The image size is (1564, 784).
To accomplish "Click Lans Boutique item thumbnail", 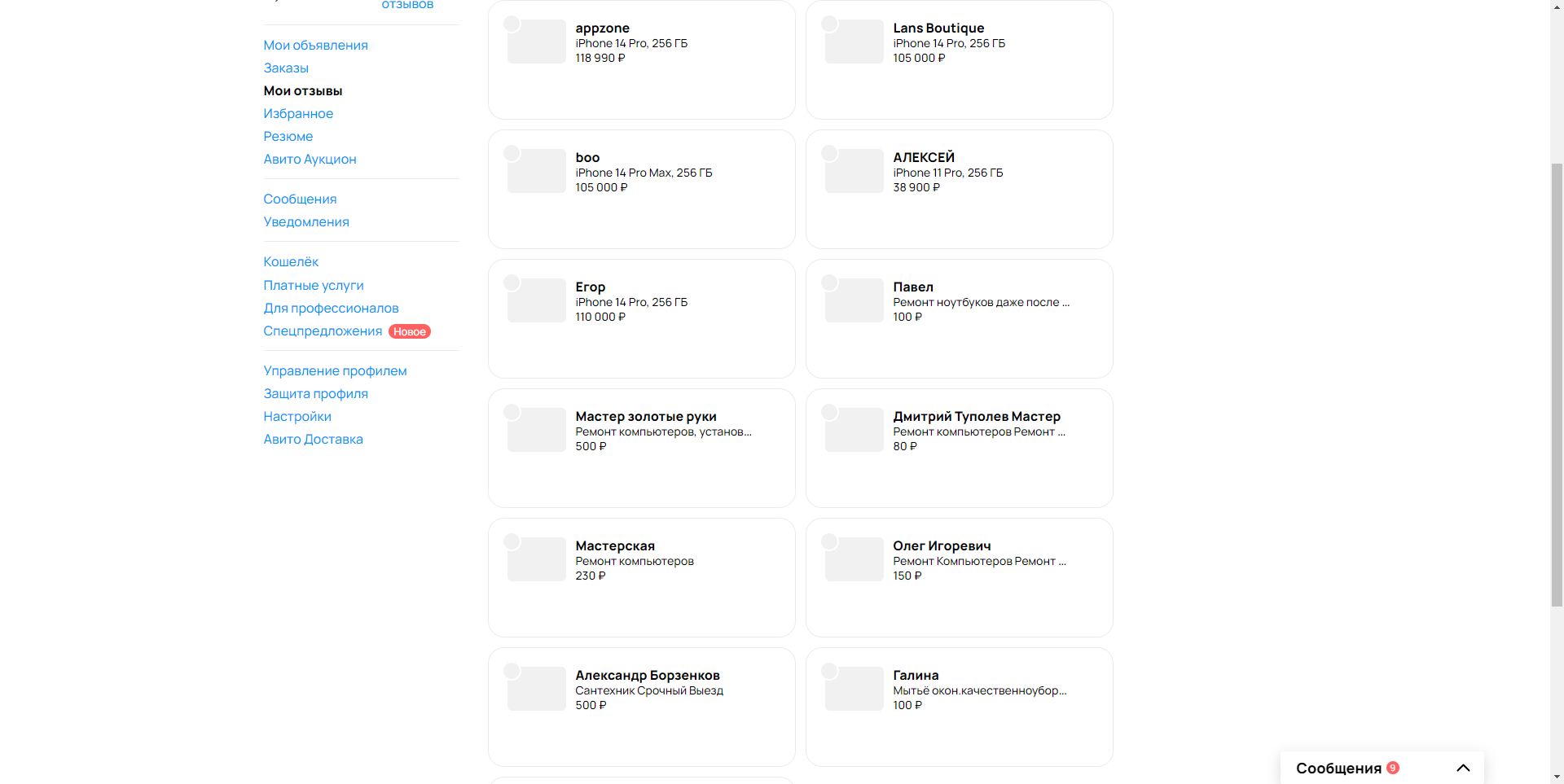I will tap(854, 42).
